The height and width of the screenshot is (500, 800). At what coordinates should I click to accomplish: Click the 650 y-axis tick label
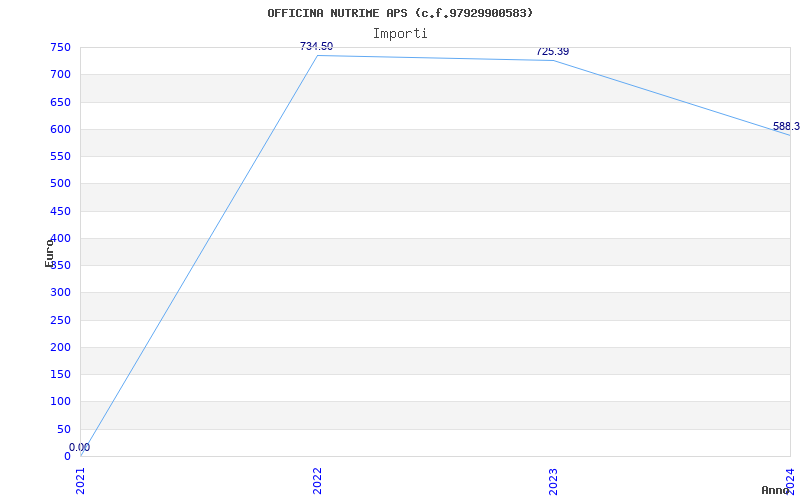[x=60, y=102]
